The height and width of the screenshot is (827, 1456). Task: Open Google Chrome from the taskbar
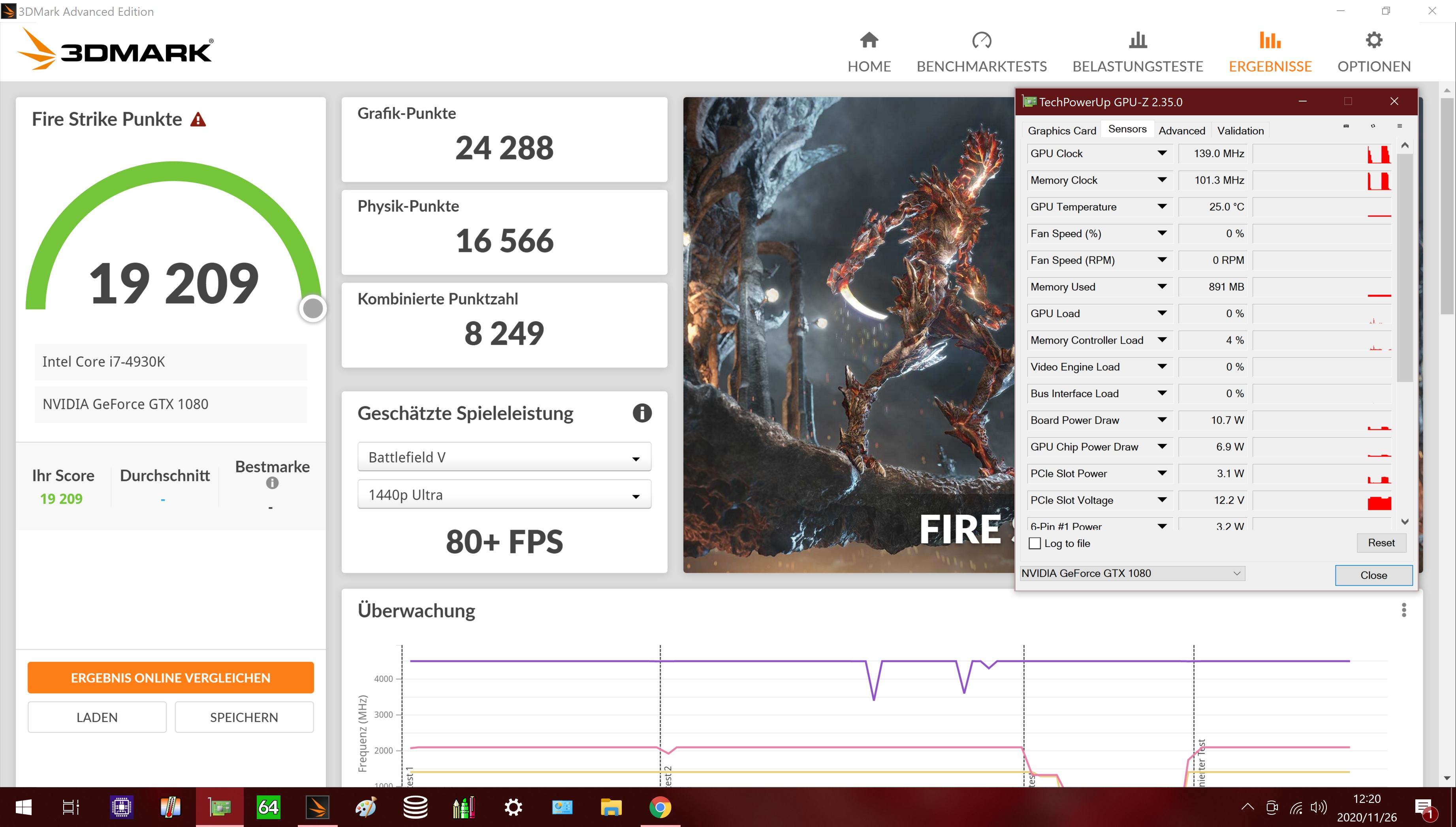(x=660, y=807)
